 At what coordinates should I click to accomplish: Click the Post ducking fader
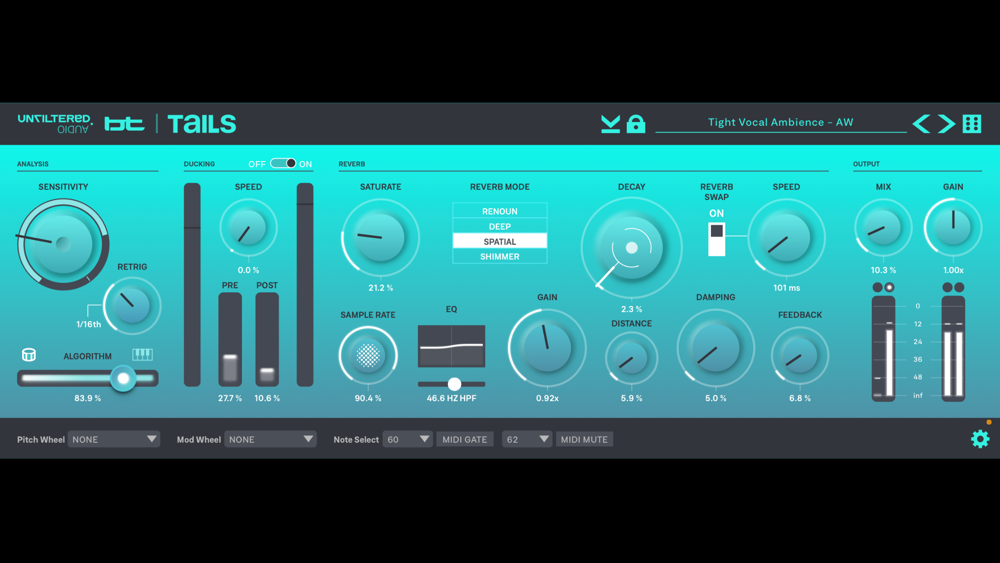click(267, 339)
